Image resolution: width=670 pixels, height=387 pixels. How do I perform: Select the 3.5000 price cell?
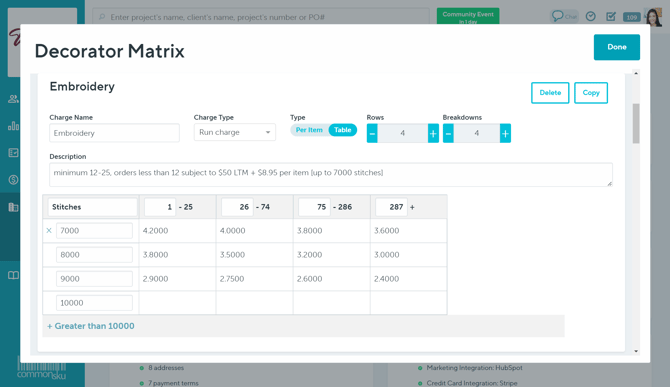[x=254, y=255]
